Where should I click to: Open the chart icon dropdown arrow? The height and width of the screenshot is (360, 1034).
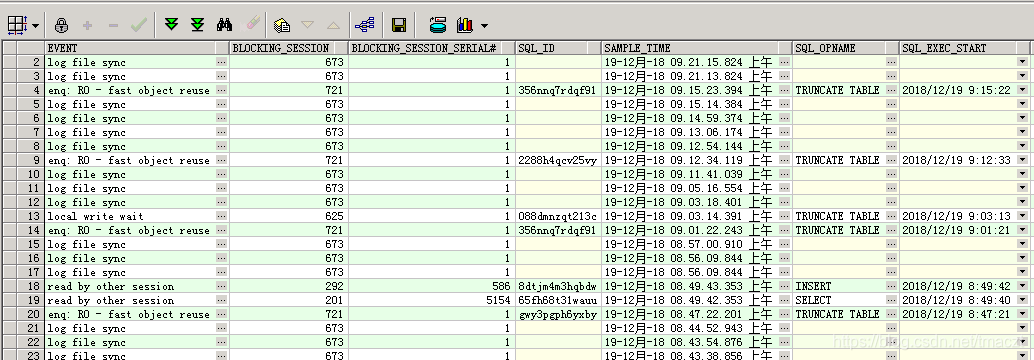tap(485, 26)
